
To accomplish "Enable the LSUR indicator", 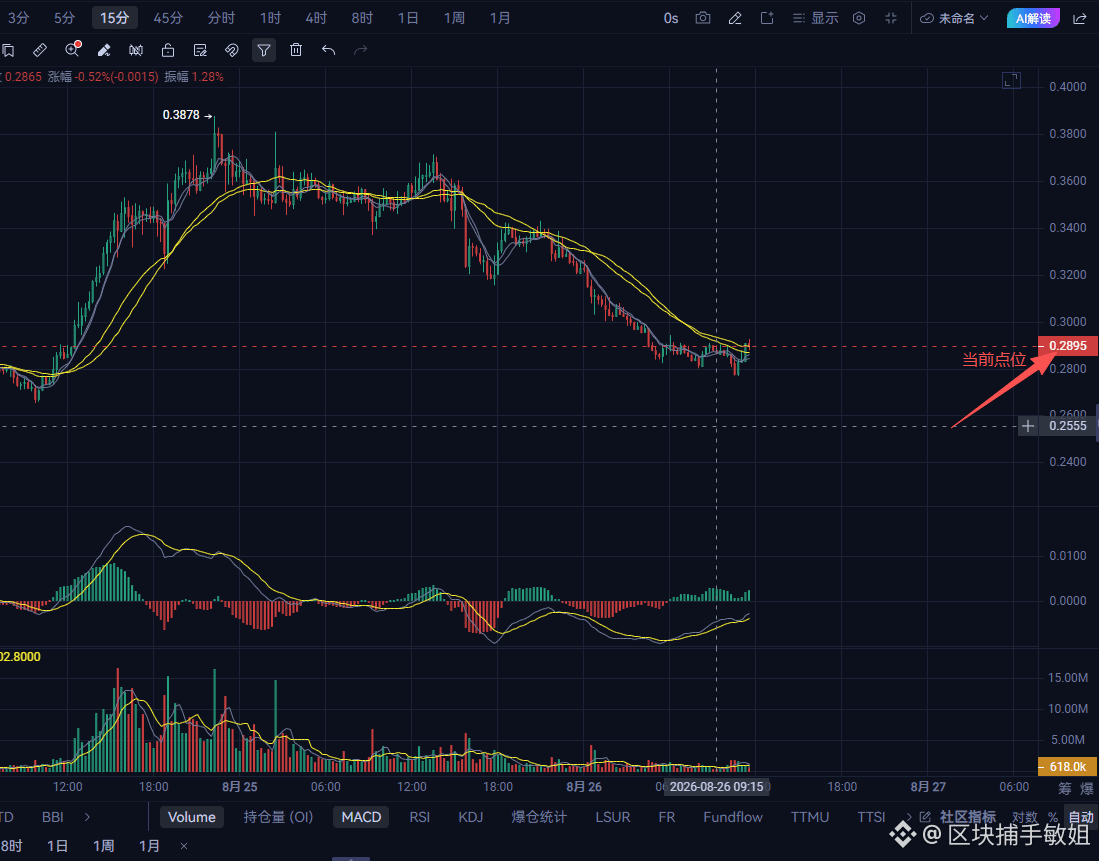I will pyautogui.click(x=613, y=818).
